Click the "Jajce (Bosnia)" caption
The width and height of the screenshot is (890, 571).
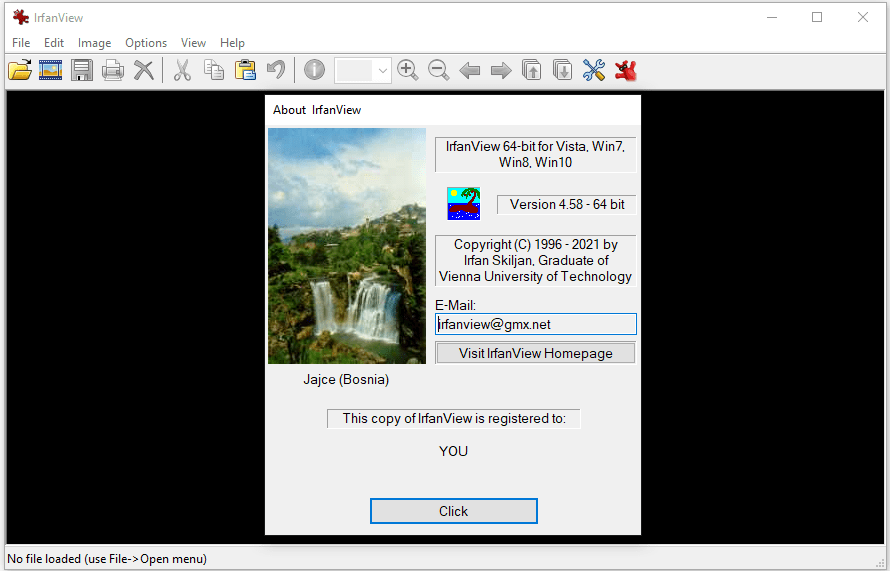pyautogui.click(x=346, y=379)
